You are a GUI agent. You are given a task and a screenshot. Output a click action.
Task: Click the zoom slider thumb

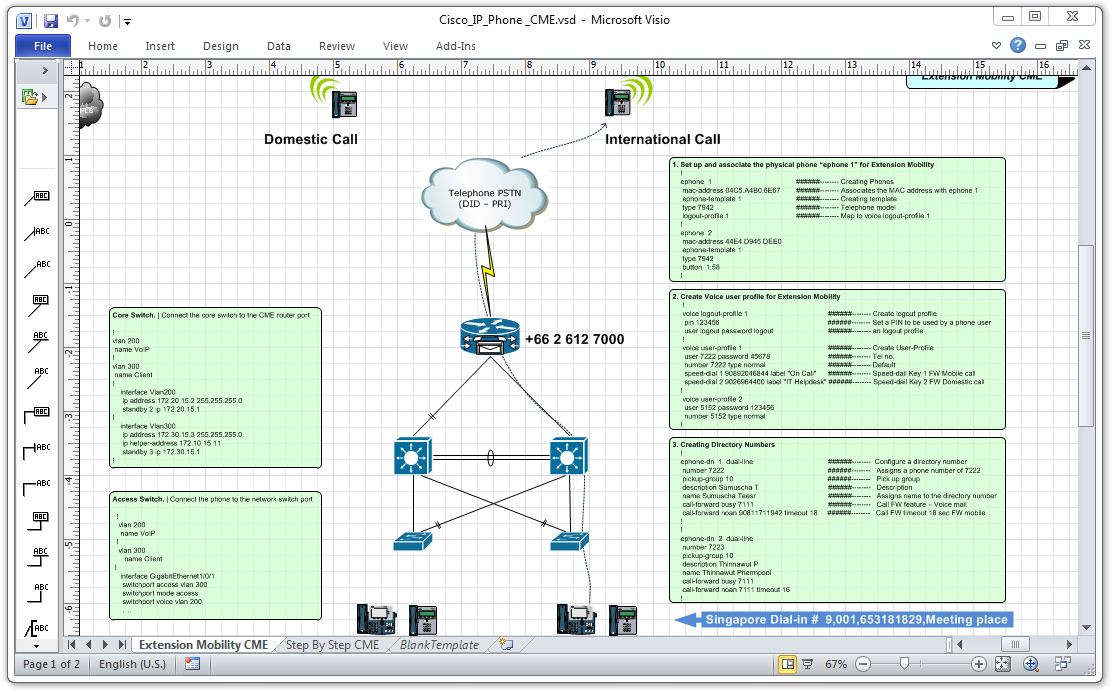(904, 664)
